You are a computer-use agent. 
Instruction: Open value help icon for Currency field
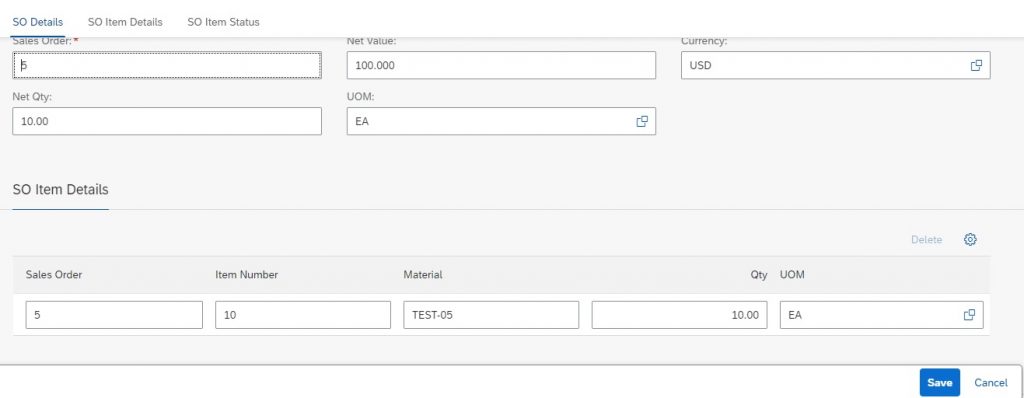(x=976, y=65)
